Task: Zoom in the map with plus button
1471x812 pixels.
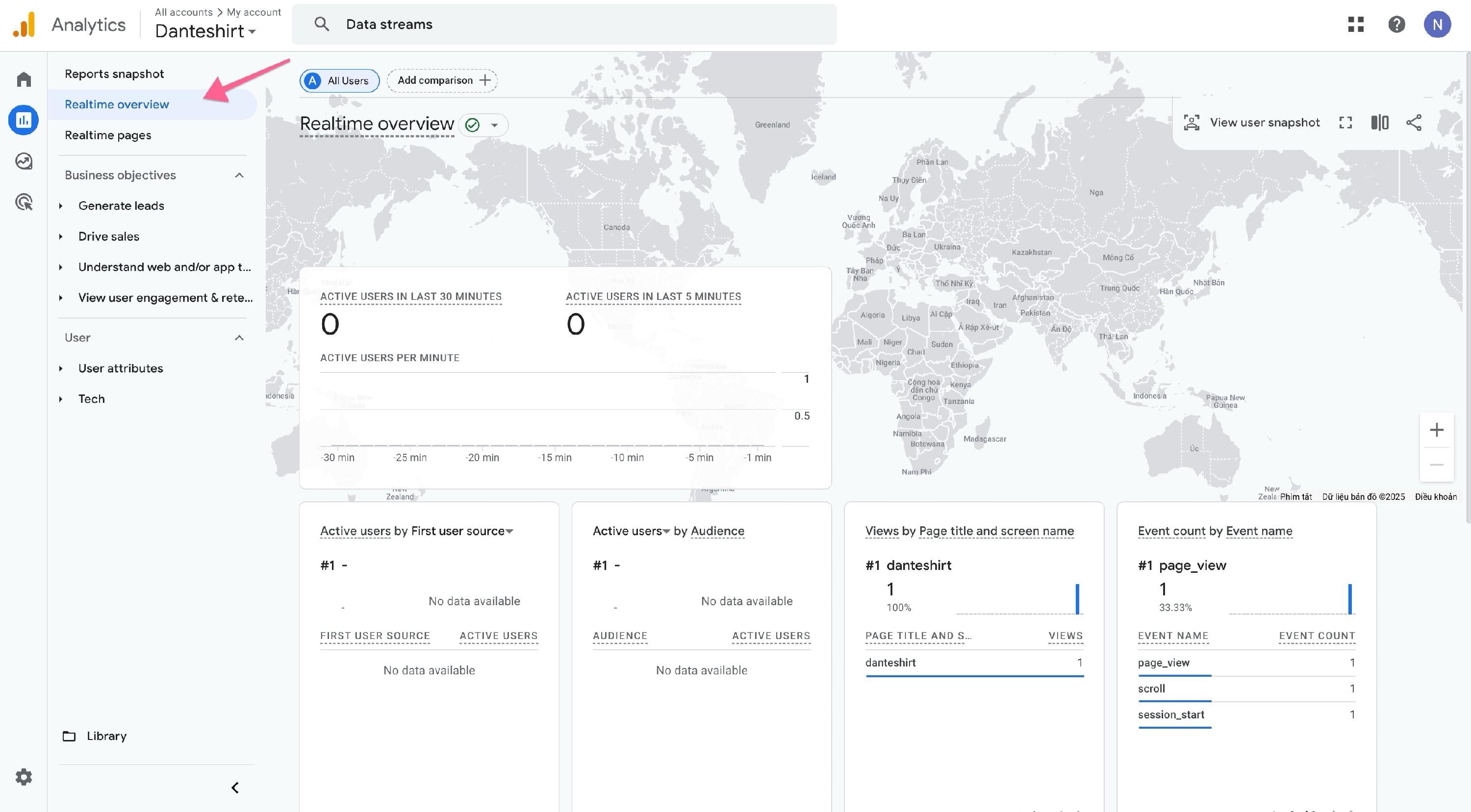Action: pos(1436,430)
